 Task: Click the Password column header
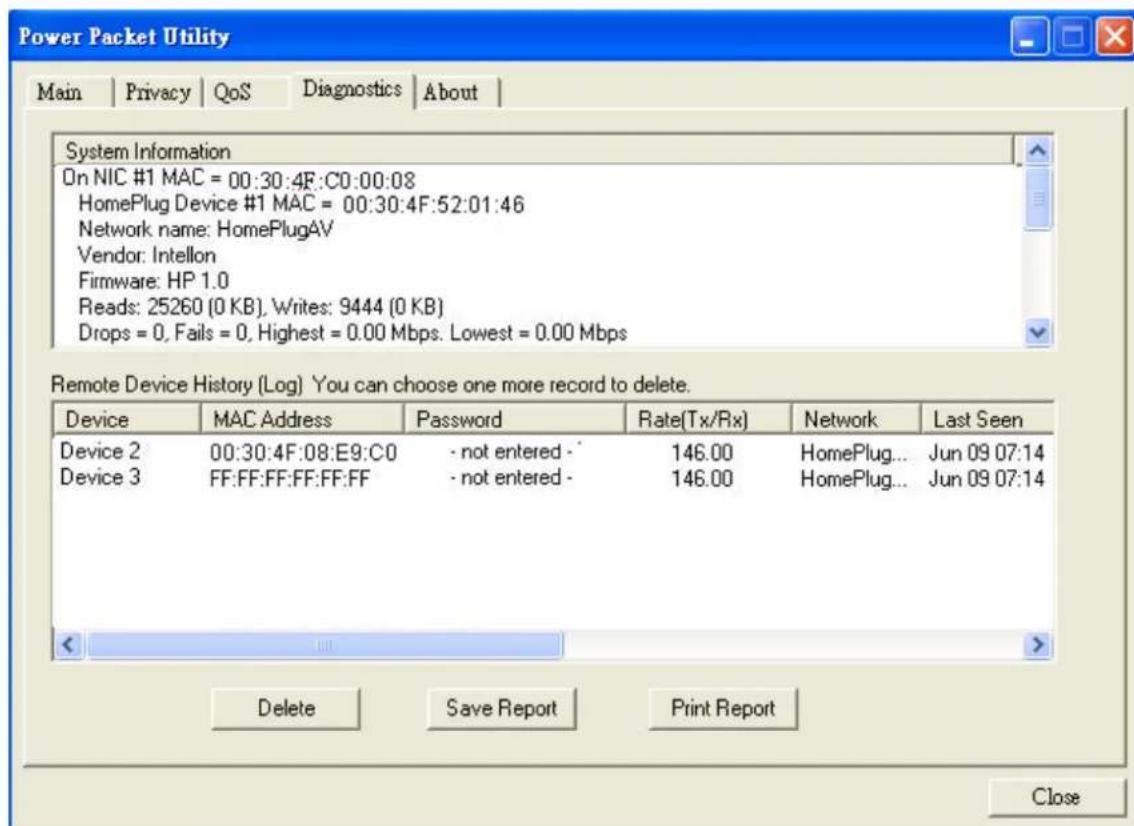tap(514, 420)
